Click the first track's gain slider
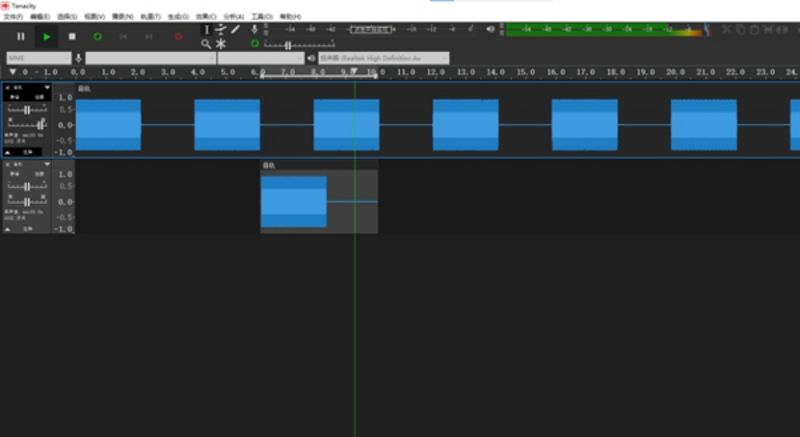800x437 pixels. click(27, 110)
